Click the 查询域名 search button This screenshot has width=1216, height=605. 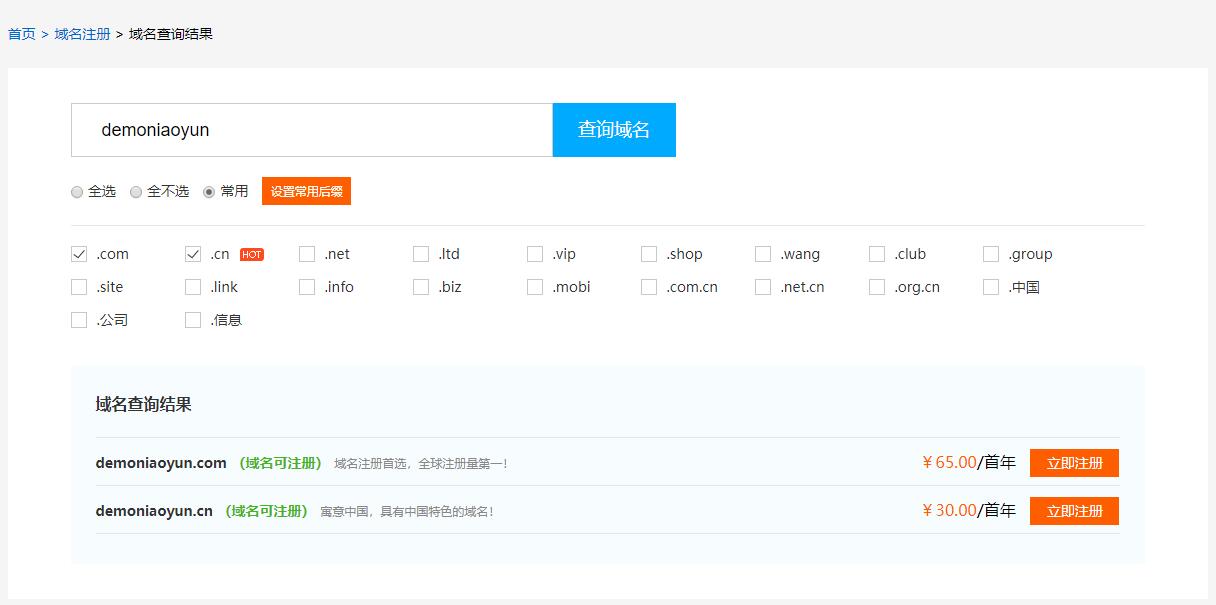(614, 130)
